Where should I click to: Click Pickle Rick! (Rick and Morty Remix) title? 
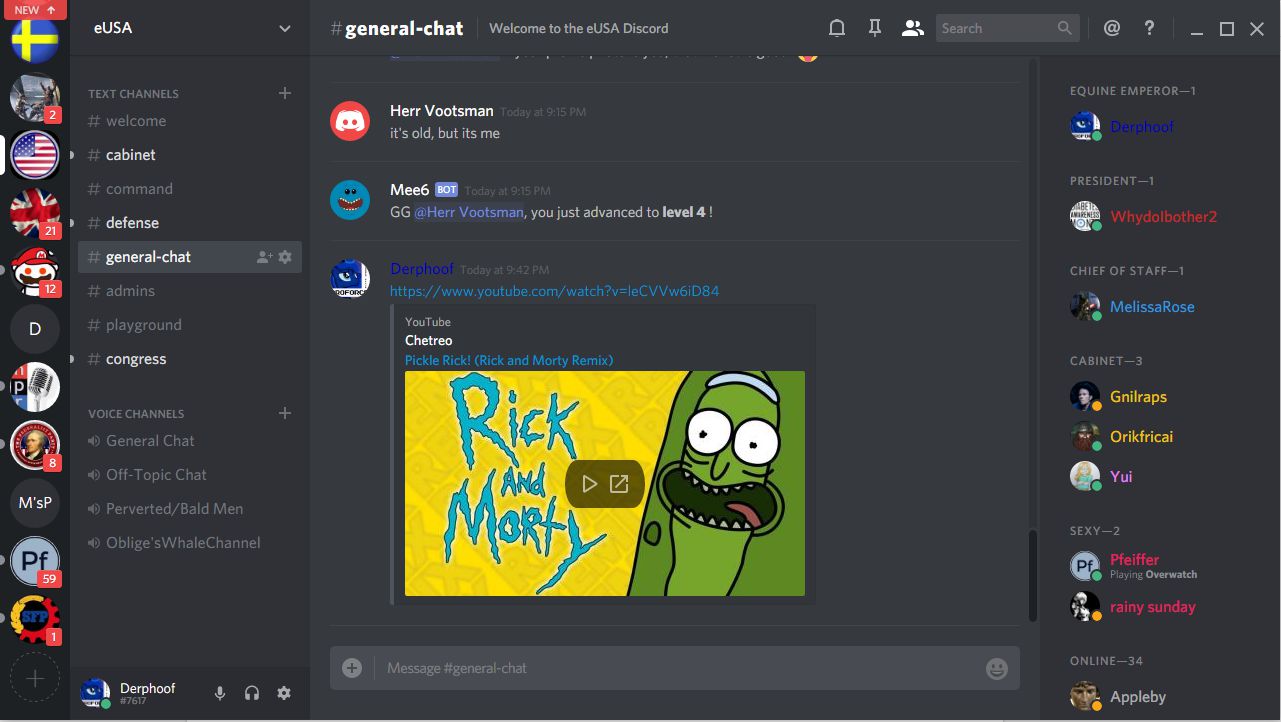(x=509, y=360)
